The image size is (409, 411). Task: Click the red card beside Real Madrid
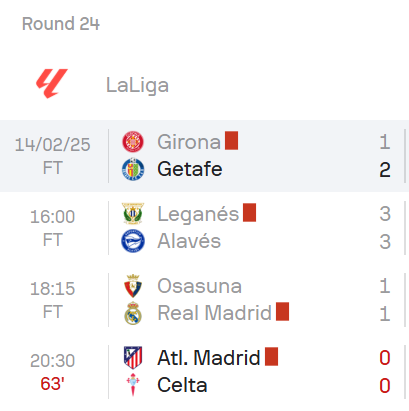tap(282, 312)
